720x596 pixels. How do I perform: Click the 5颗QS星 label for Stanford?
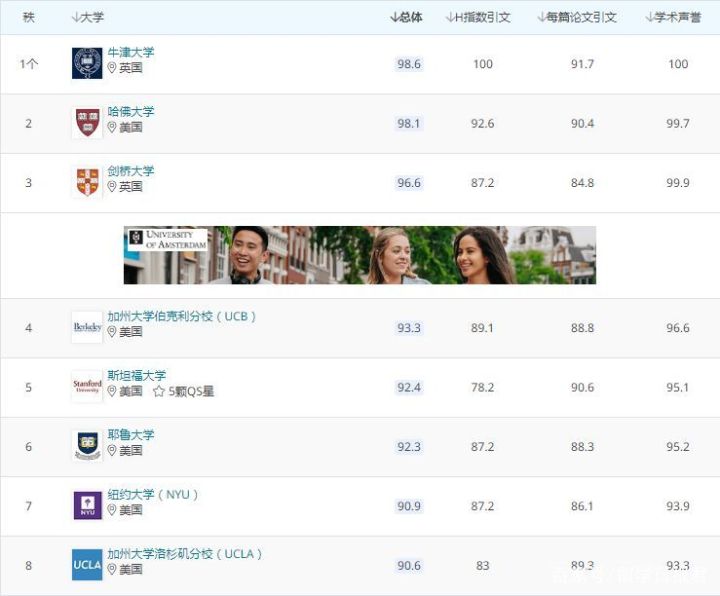click(x=191, y=391)
